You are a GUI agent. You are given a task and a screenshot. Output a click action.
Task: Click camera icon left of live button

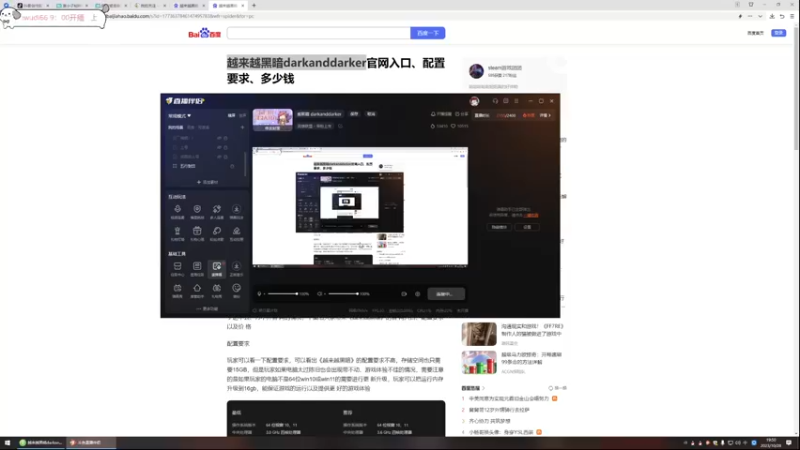pyautogui.click(x=404, y=294)
